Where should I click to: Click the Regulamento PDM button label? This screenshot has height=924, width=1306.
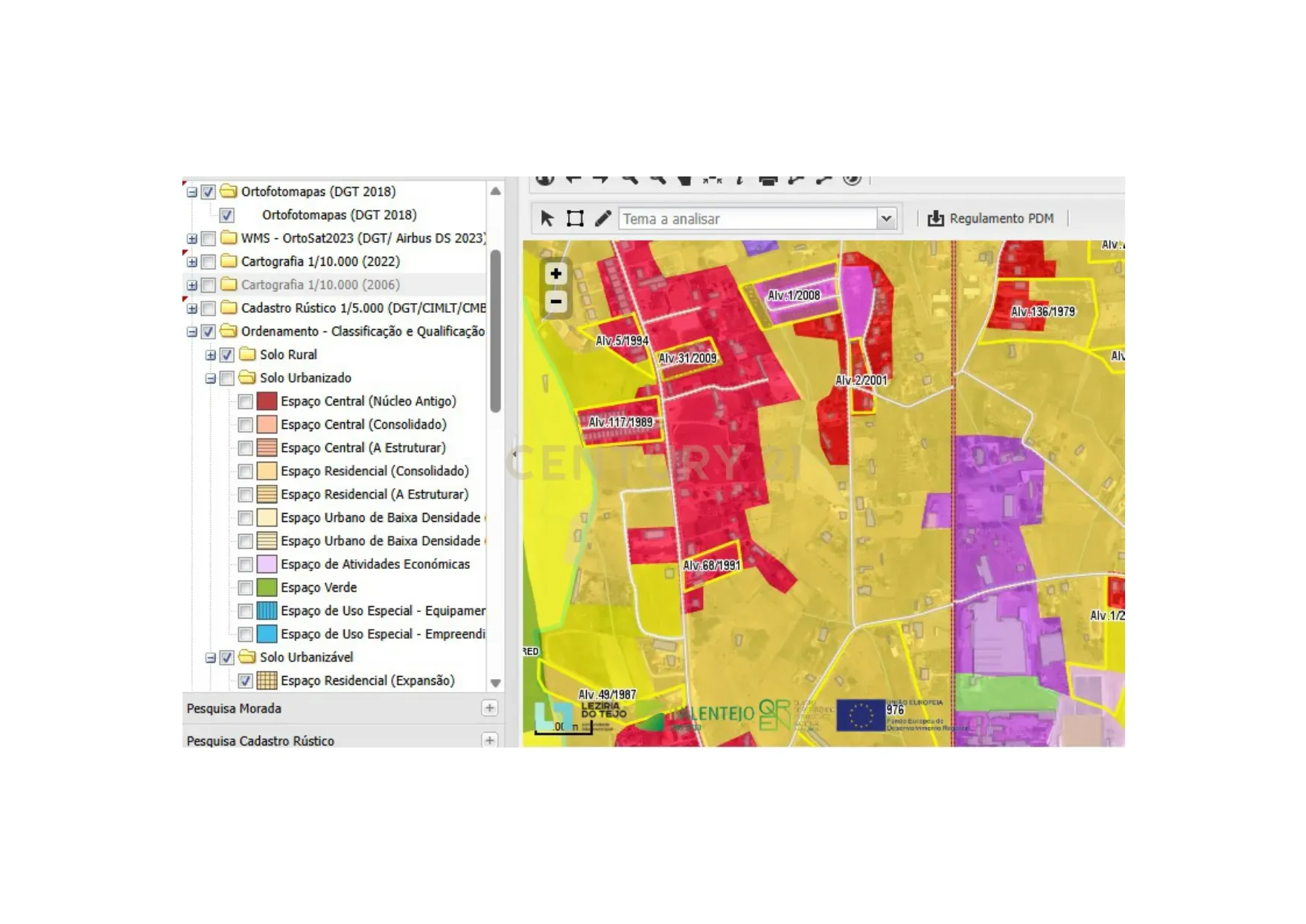[1001, 218]
